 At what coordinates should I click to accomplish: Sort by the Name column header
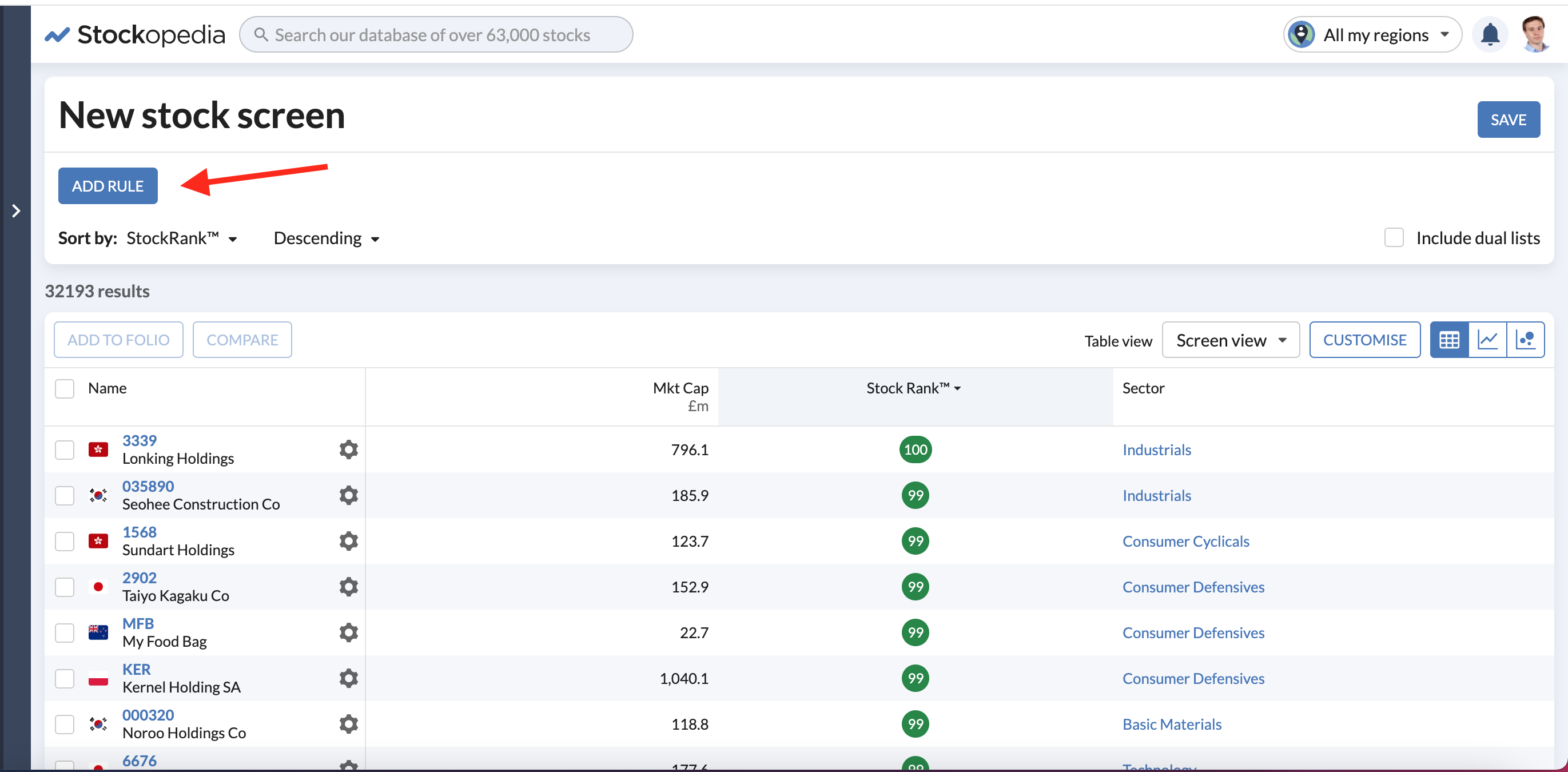[107, 388]
